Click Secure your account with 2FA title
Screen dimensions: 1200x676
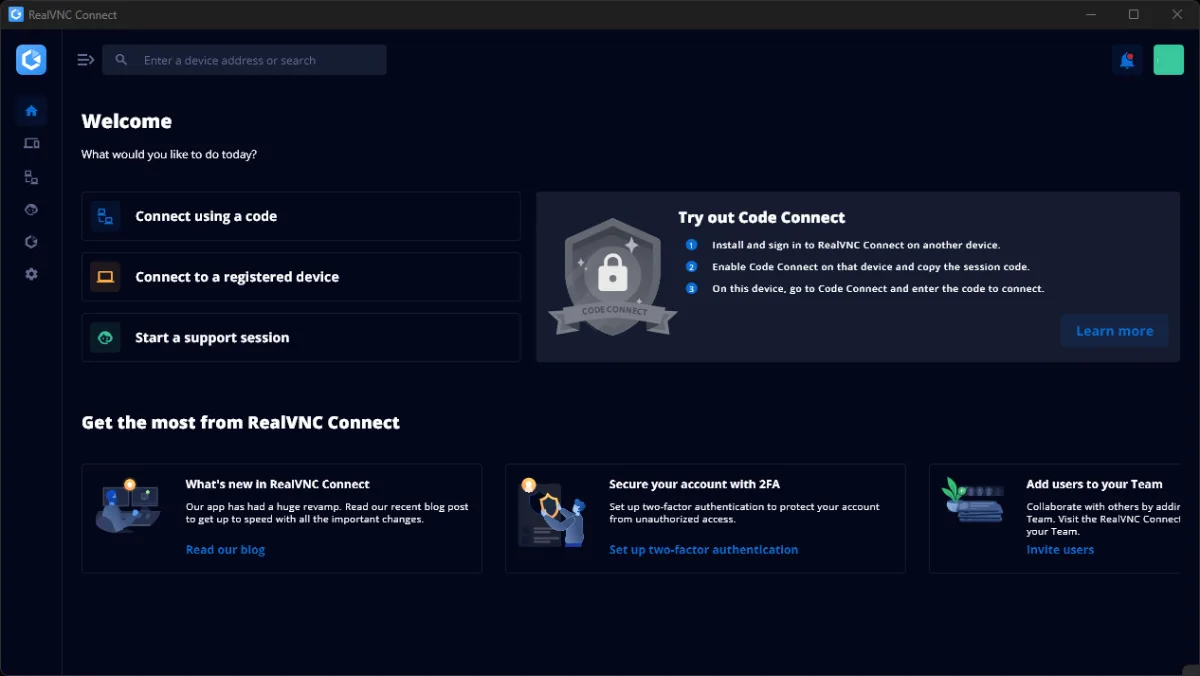tap(694, 484)
